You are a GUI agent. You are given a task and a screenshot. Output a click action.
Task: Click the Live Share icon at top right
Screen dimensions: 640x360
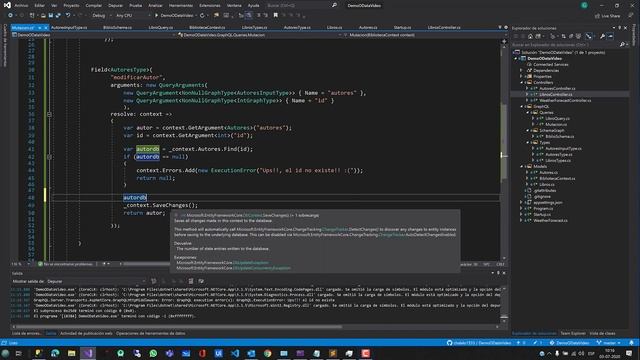597,16
